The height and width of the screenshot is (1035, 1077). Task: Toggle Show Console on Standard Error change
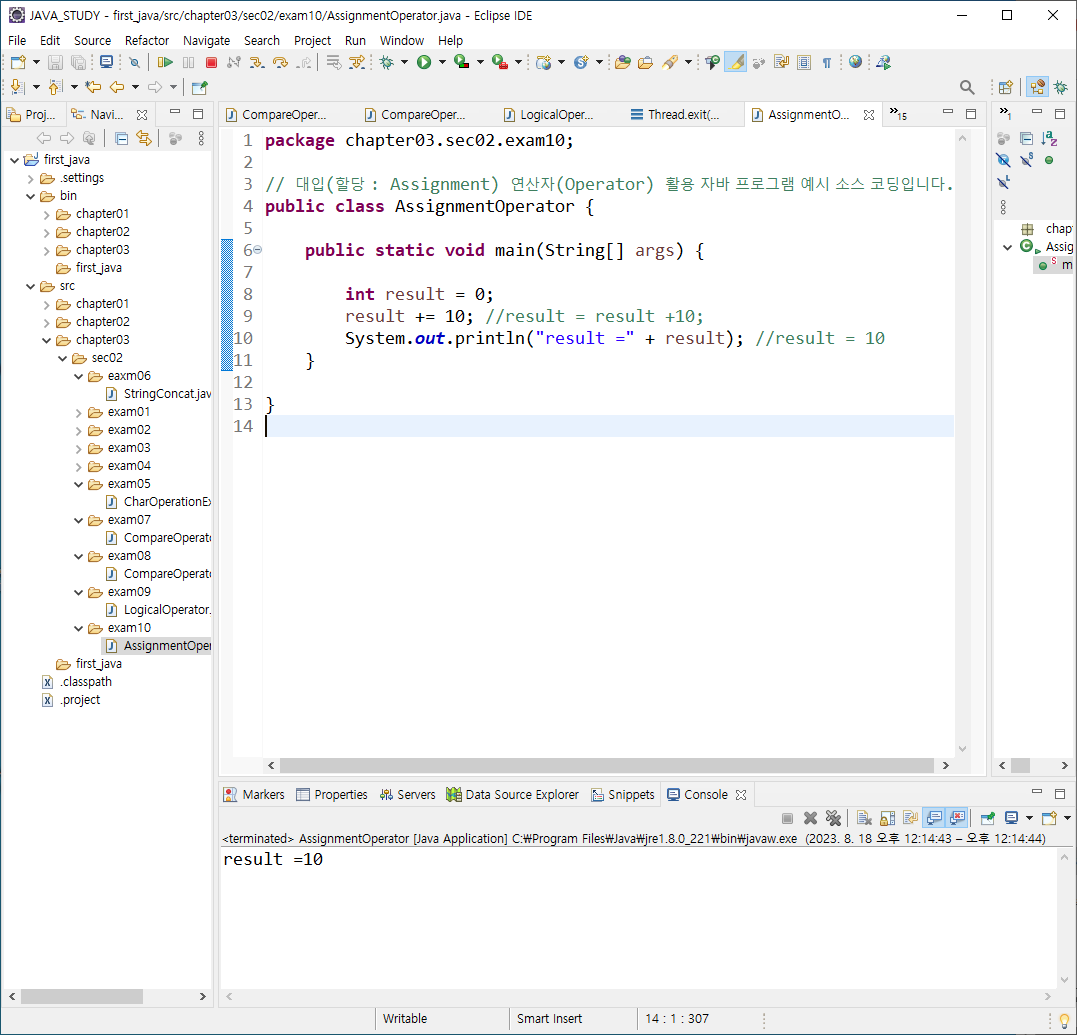pyautogui.click(x=957, y=818)
